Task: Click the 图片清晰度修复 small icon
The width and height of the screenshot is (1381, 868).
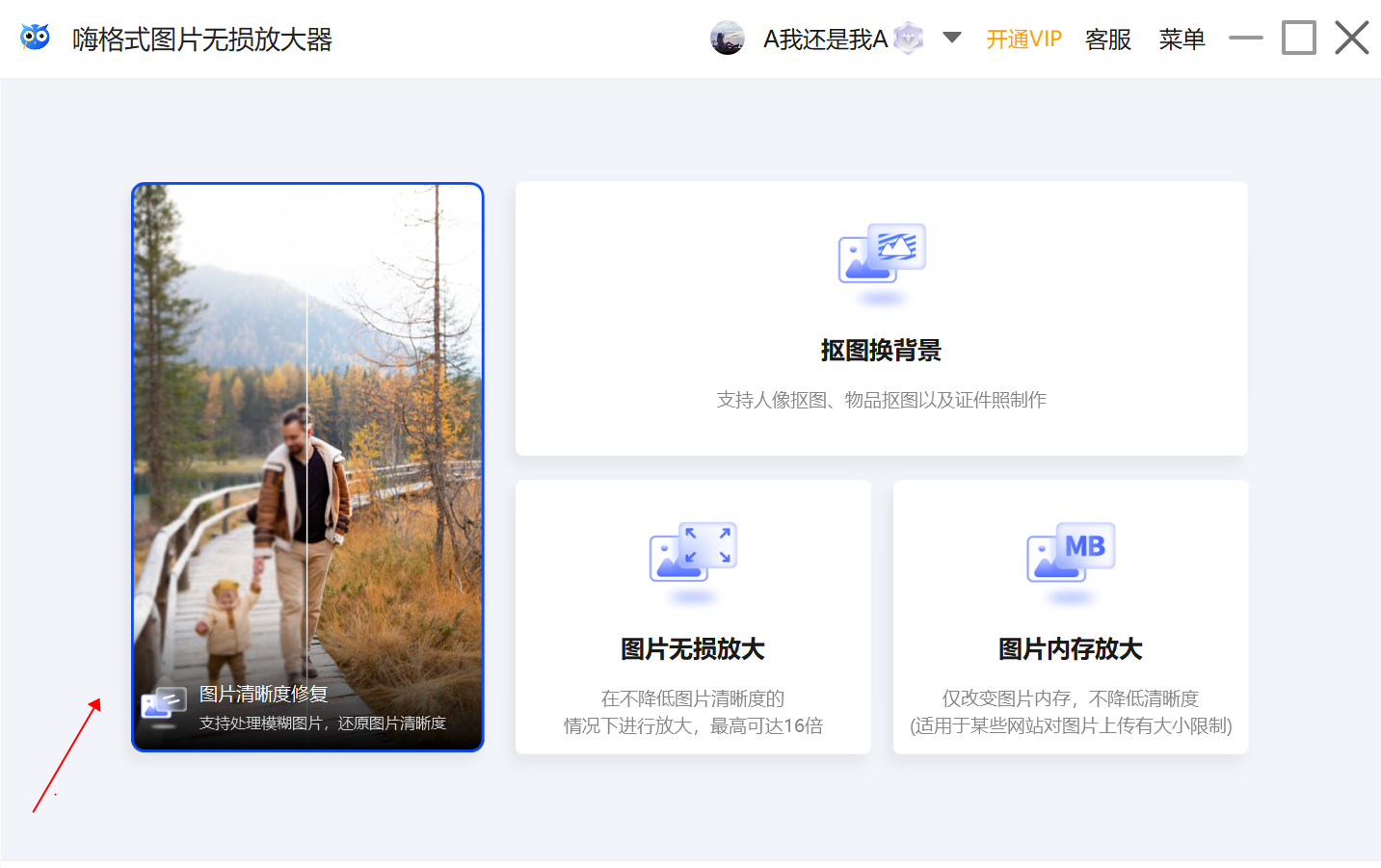Action: click(x=164, y=706)
